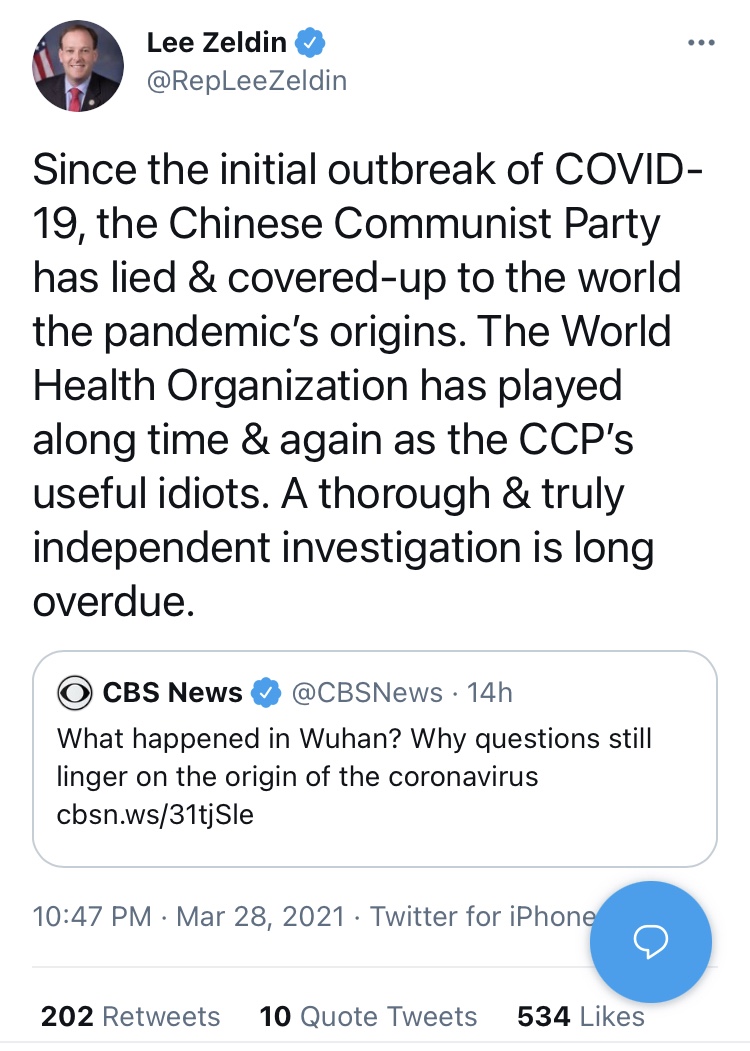The height and width of the screenshot is (1051, 750).
Task: Show the 534 Likes list
Action: click(x=581, y=1017)
